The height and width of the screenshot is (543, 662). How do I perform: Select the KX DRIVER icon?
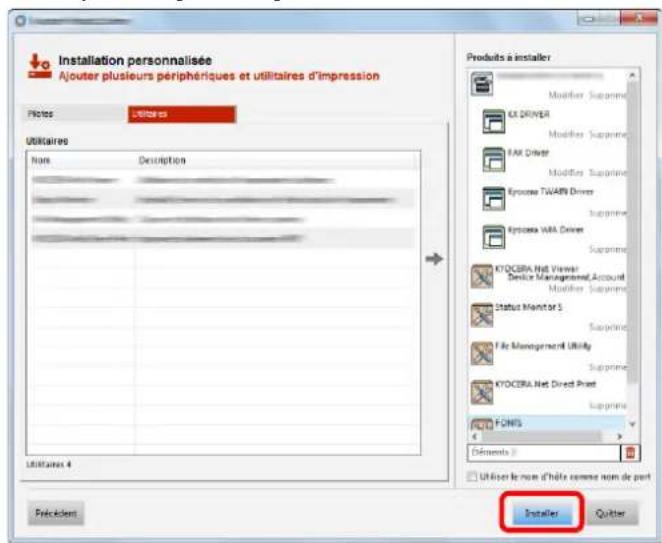click(494, 121)
